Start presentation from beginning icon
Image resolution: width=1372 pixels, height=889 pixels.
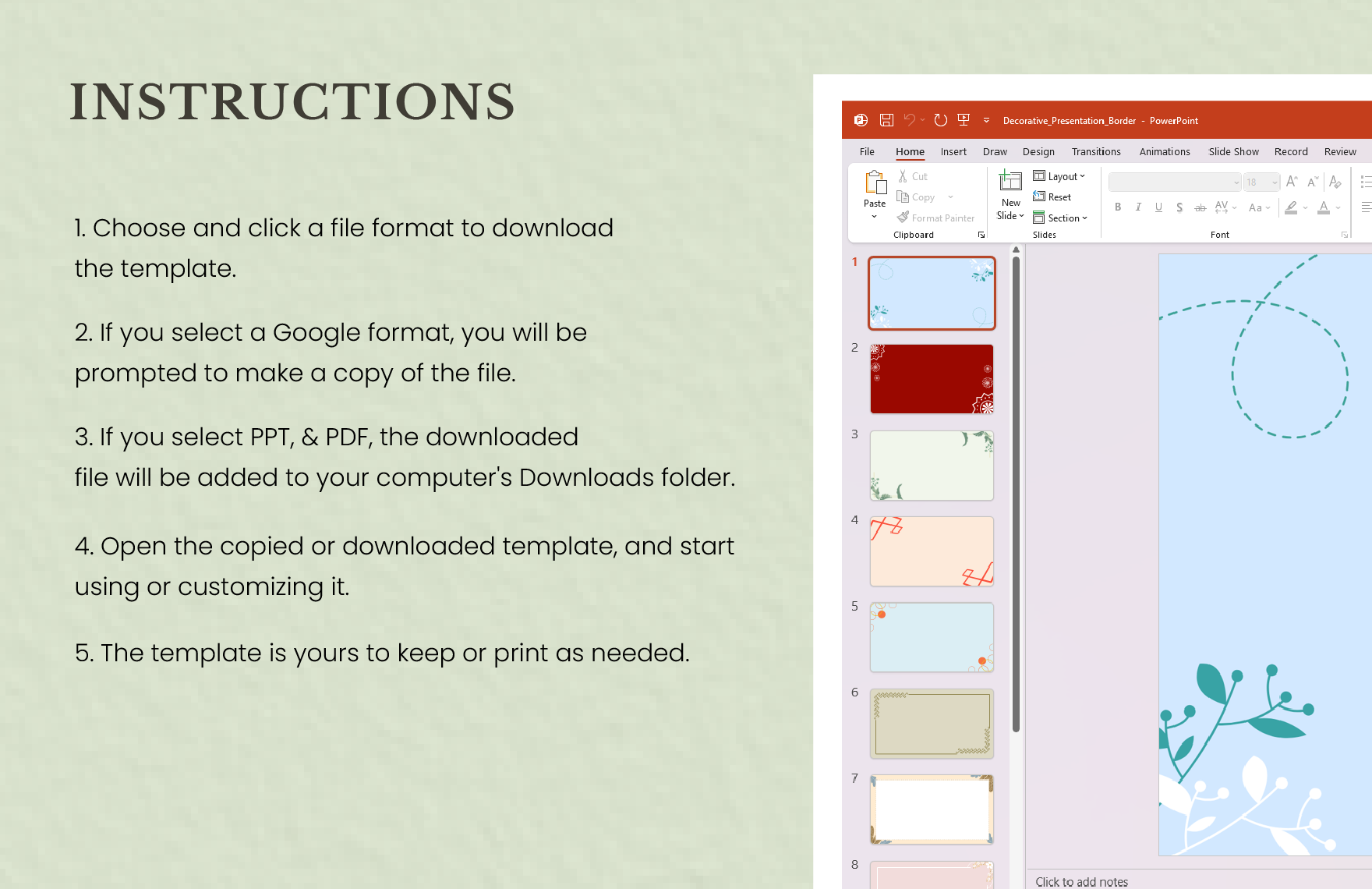[x=964, y=120]
